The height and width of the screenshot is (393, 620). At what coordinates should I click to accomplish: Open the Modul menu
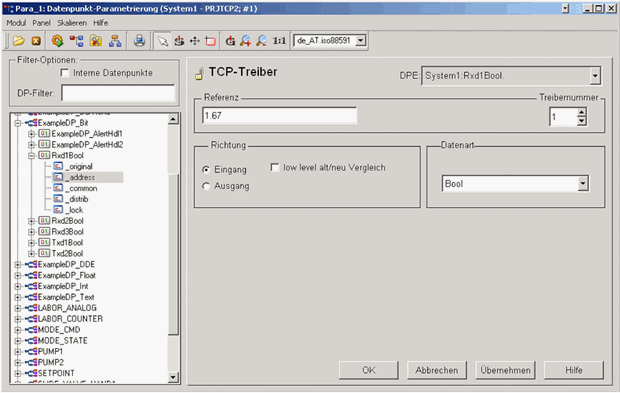pyautogui.click(x=16, y=23)
